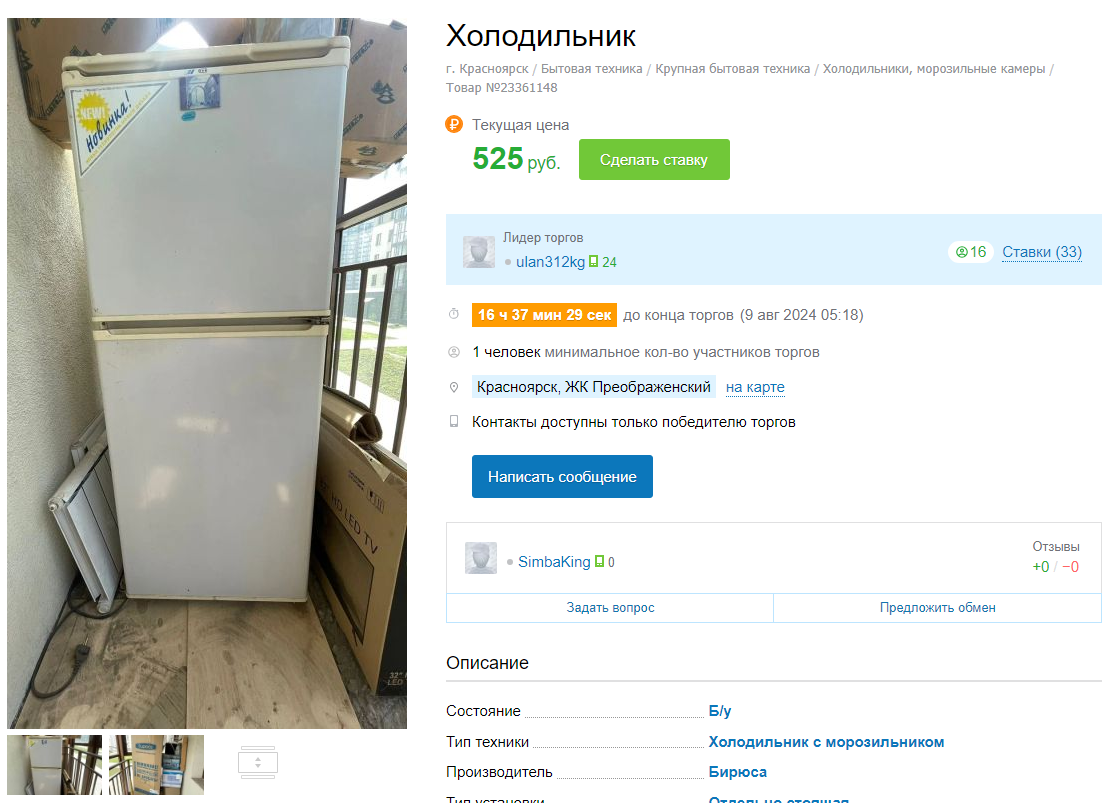The width and height of the screenshot is (1108, 803).
Task: Go to Бытовая техника breadcrumb category
Action: click(x=591, y=69)
